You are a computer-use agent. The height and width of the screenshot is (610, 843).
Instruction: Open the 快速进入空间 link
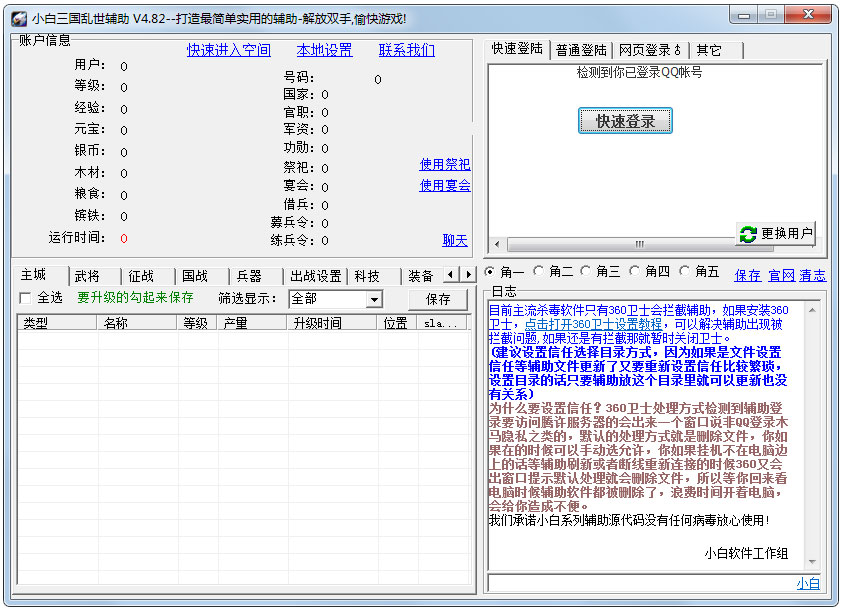[228, 50]
